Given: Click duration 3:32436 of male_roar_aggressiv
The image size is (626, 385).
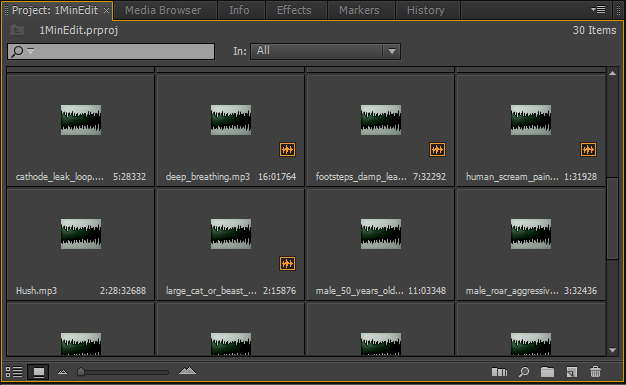Looking at the screenshot, I should (x=580, y=290).
